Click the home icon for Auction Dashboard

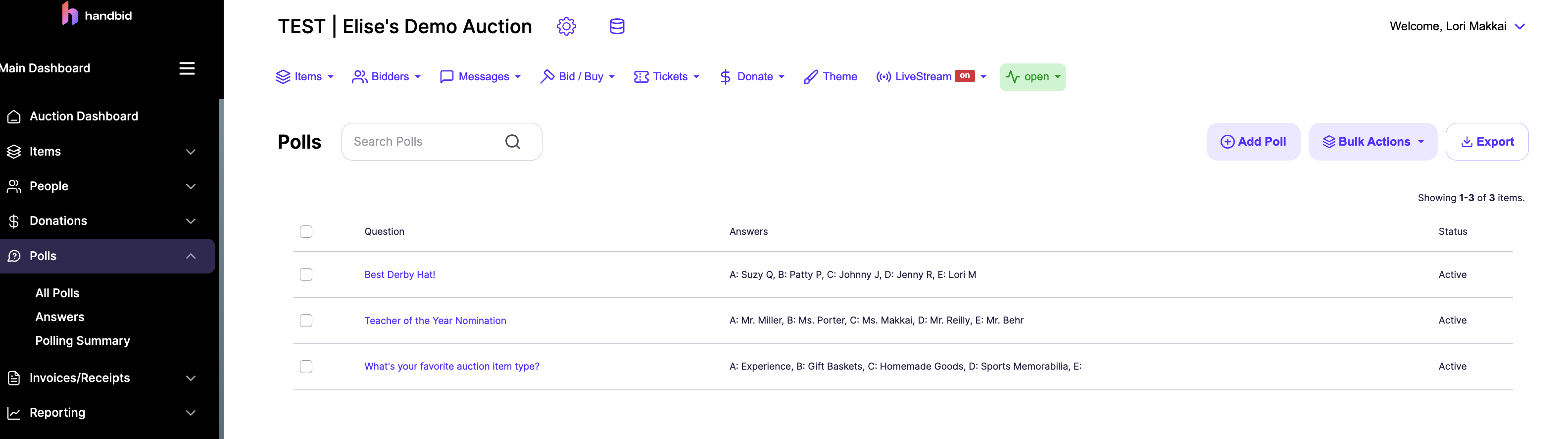[x=14, y=116]
